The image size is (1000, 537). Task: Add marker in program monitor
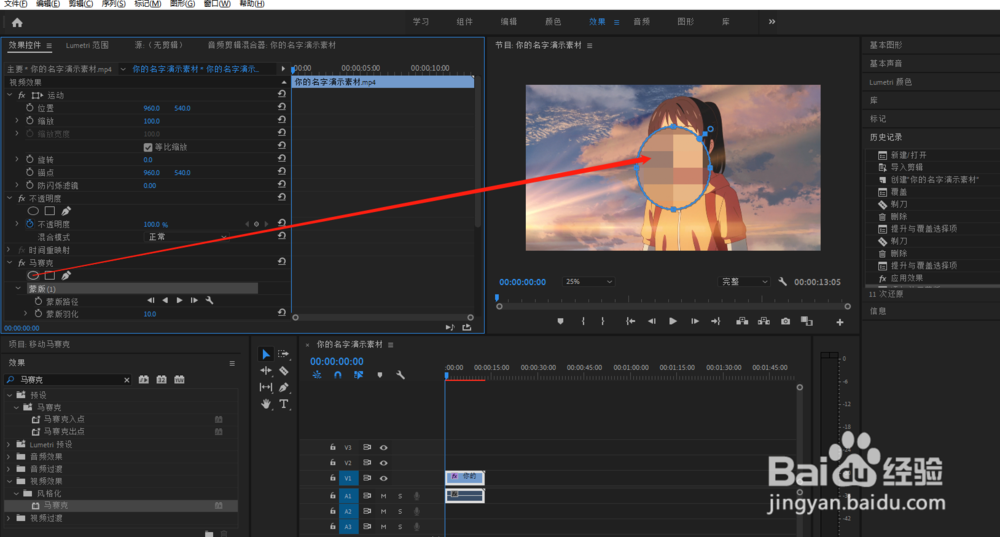pos(560,321)
